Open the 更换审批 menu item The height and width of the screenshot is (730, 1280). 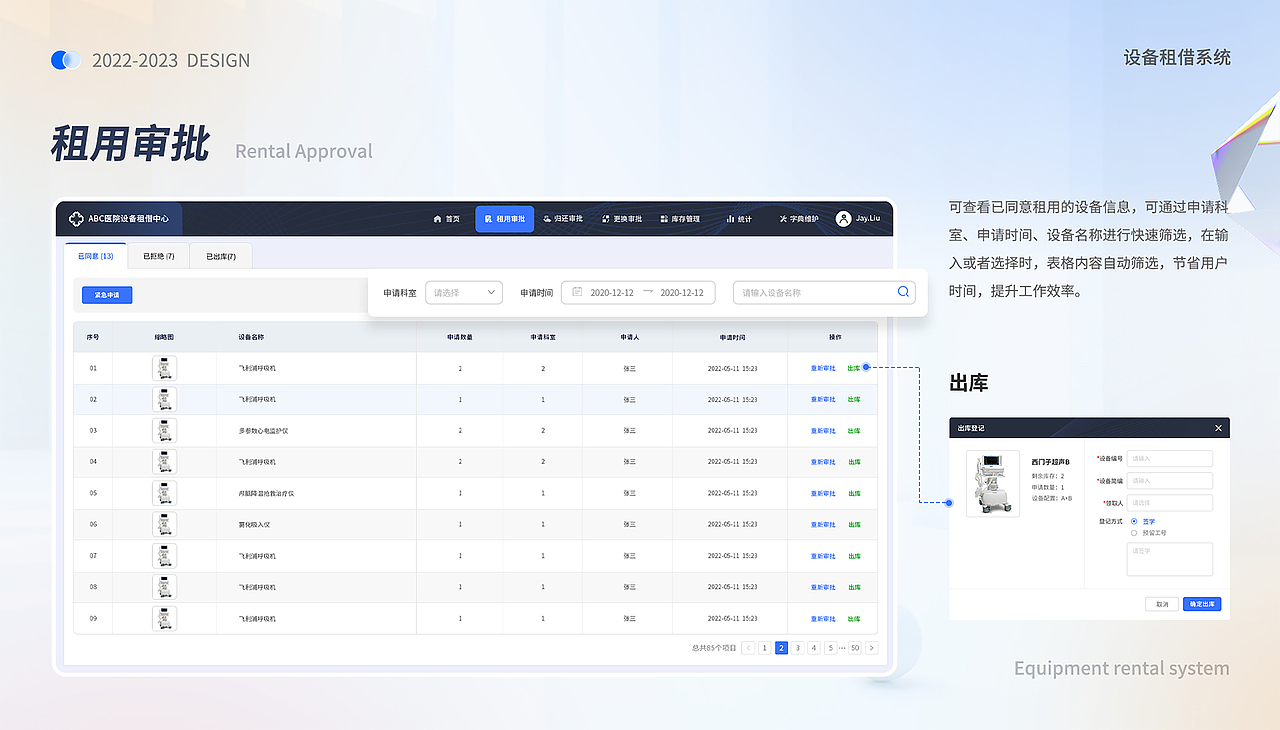pos(622,219)
